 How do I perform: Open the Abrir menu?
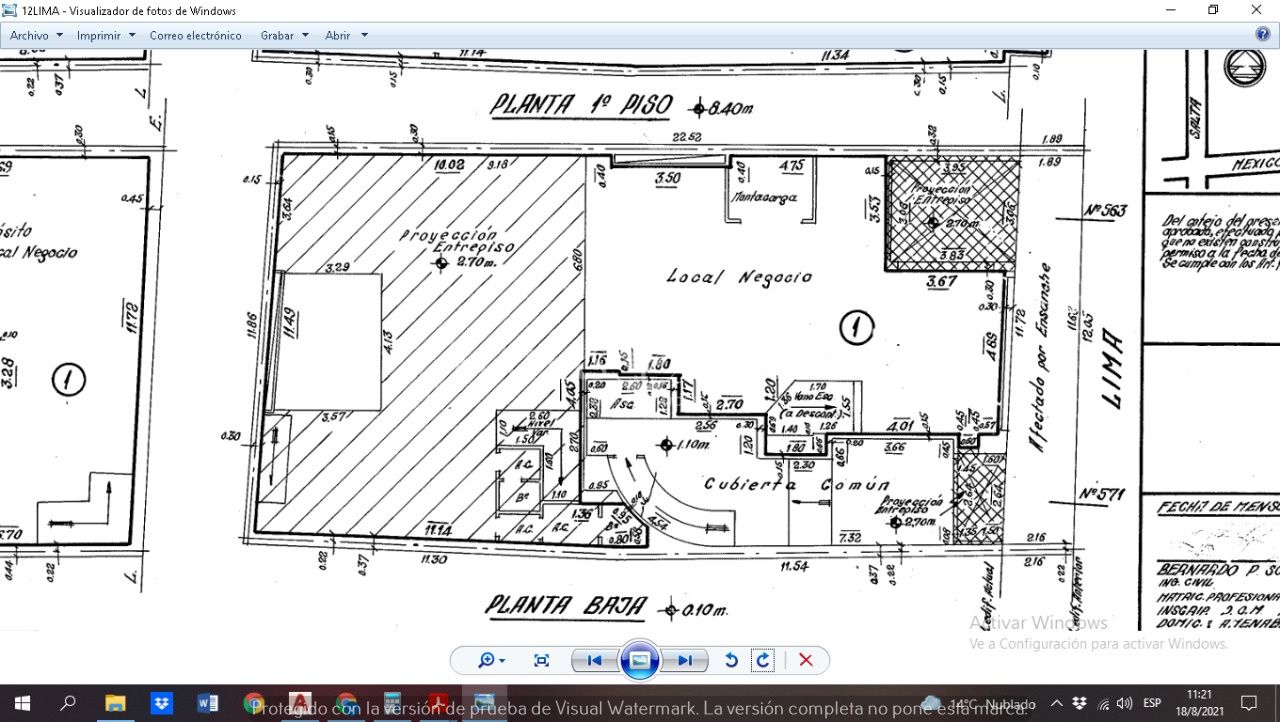click(346, 35)
